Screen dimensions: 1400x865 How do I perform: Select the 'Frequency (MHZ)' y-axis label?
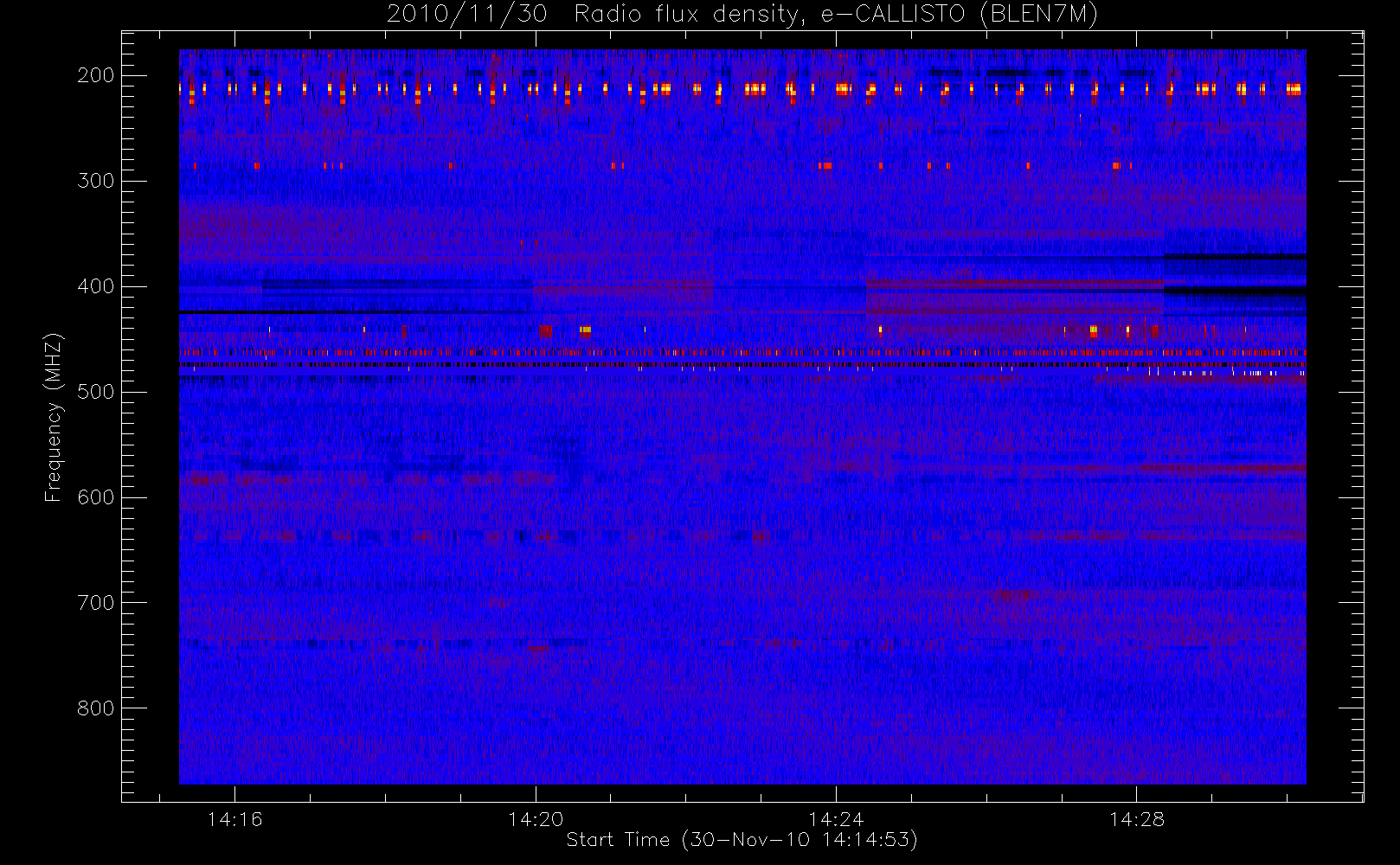click(53, 417)
